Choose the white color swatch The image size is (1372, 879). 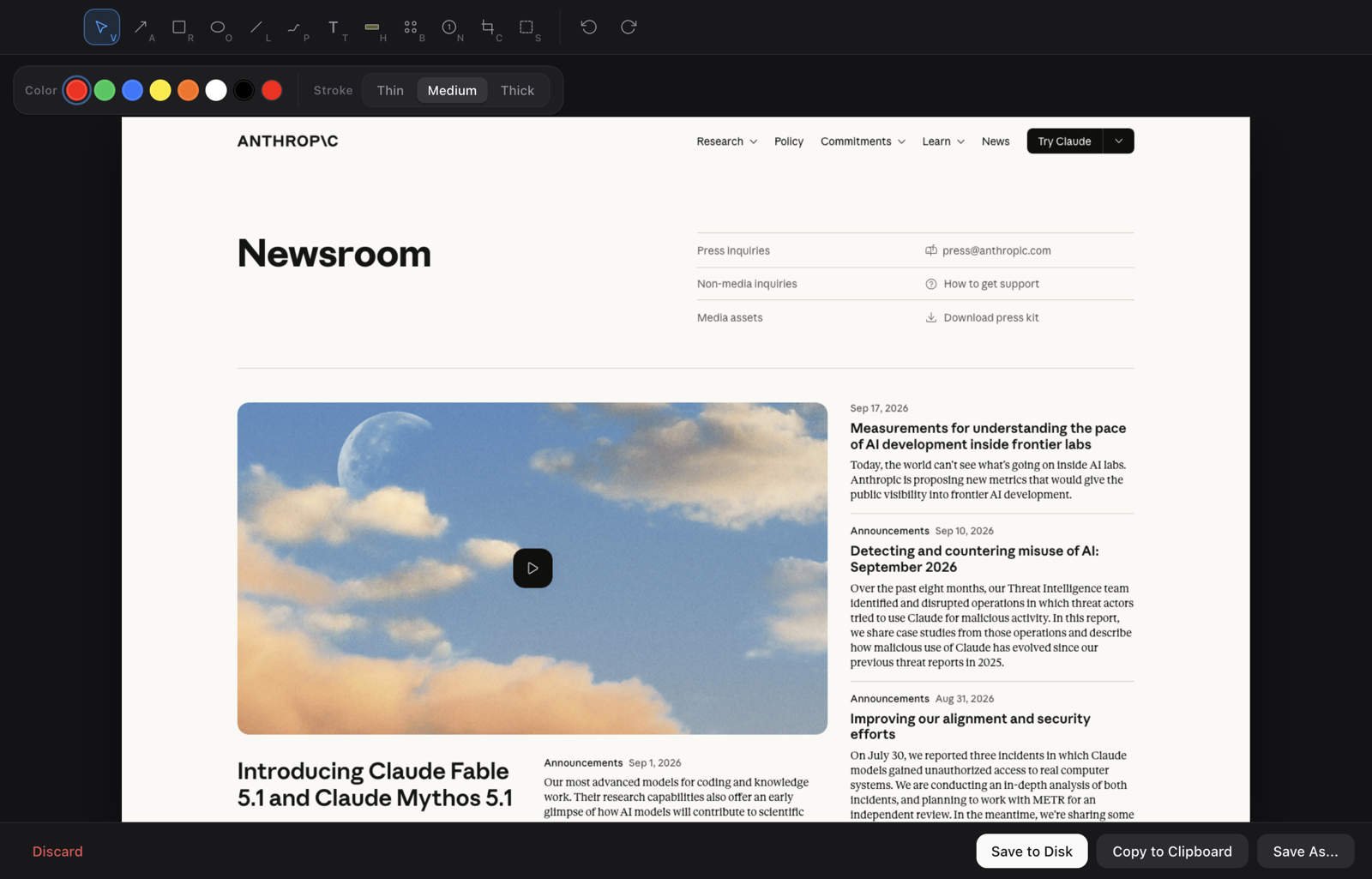click(x=216, y=90)
